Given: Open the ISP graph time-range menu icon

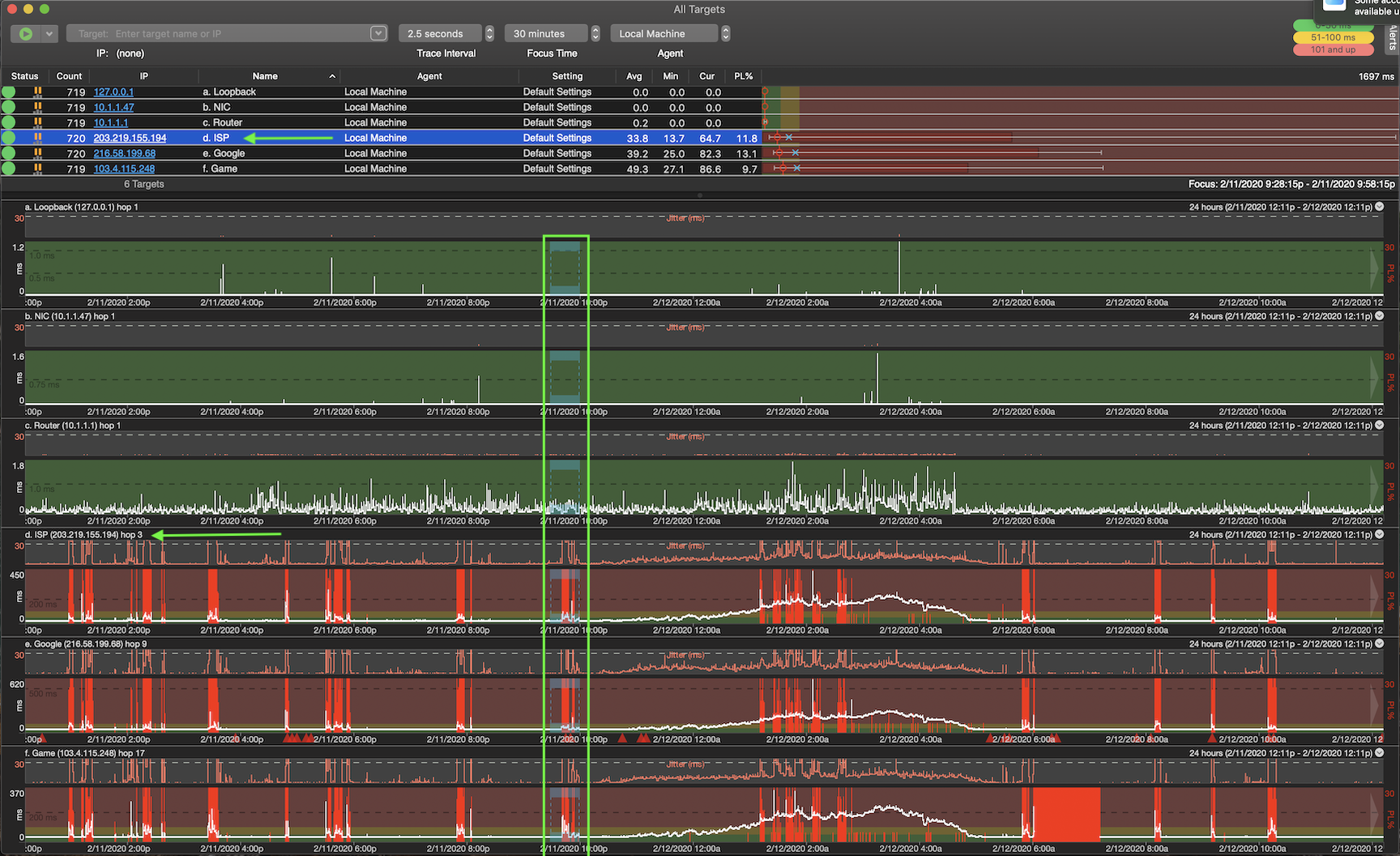Looking at the screenshot, I should pyautogui.click(x=1380, y=534).
